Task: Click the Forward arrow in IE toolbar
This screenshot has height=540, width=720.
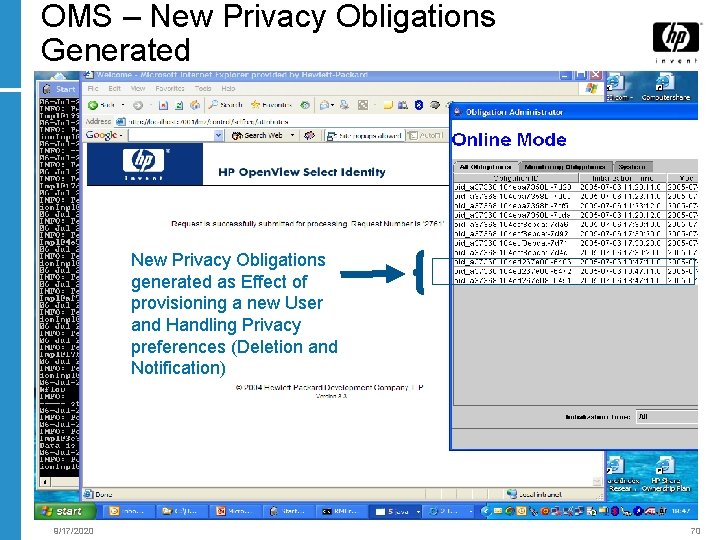Action: (x=137, y=105)
